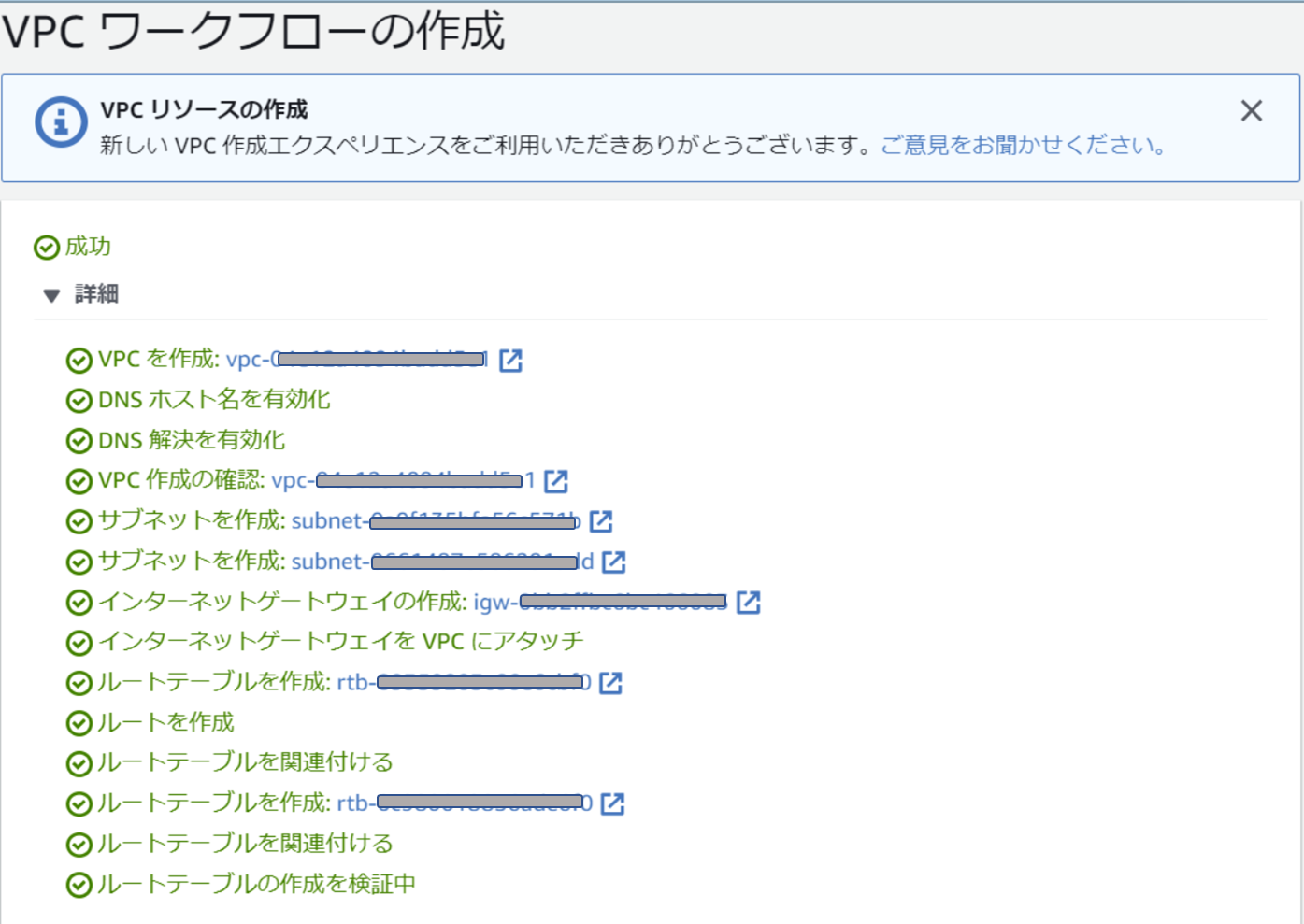Image resolution: width=1304 pixels, height=924 pixels.
Task: Open the first rtb route table ID link
Action: pos(464,682)
